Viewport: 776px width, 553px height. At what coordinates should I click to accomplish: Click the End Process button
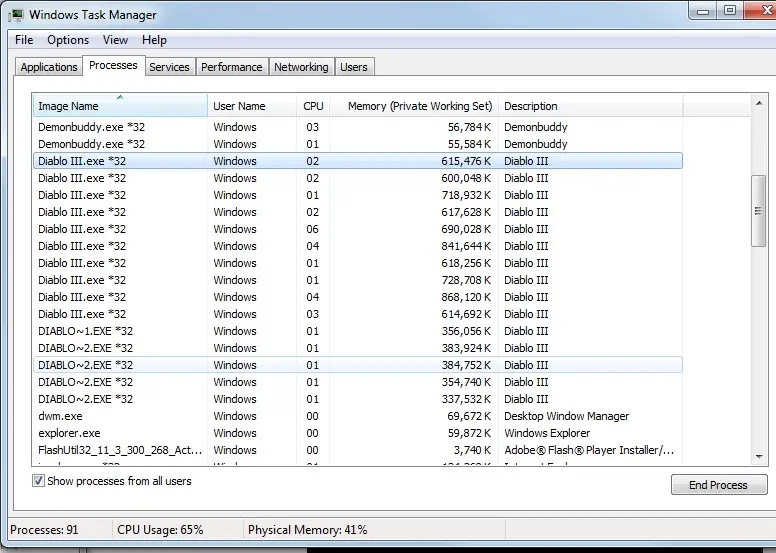(x=719, y=485)
